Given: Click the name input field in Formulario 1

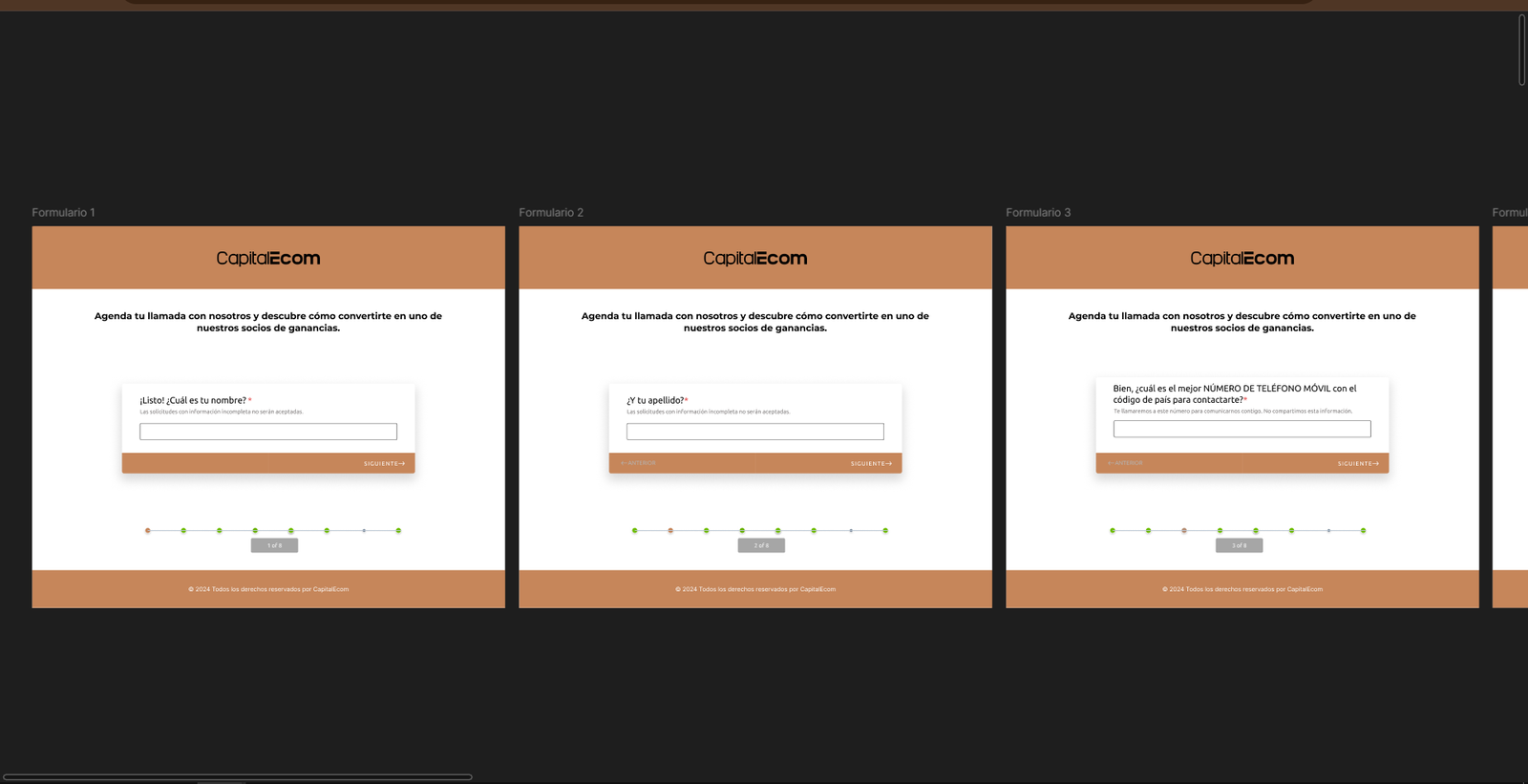Looking at the screenshot, I should 267,432.
